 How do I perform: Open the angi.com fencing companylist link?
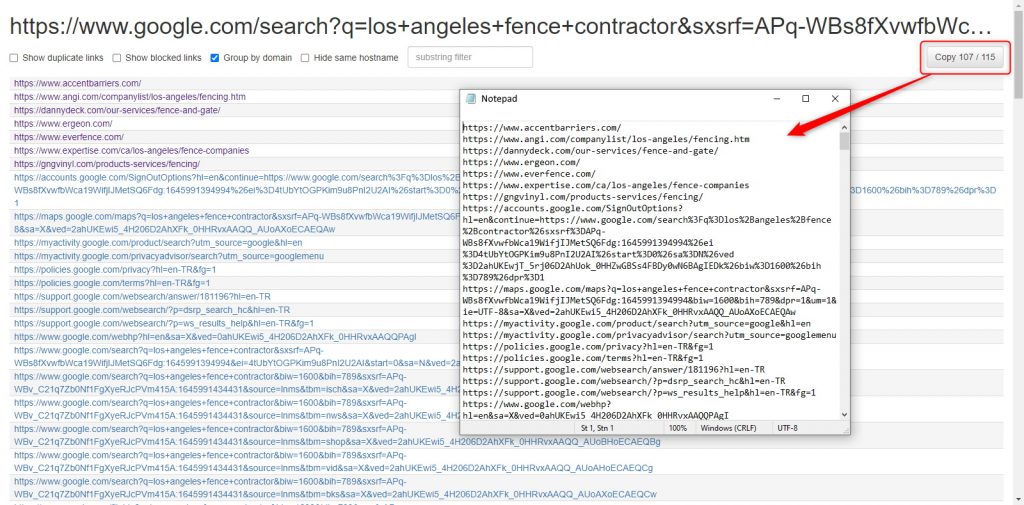click(129, 97)
